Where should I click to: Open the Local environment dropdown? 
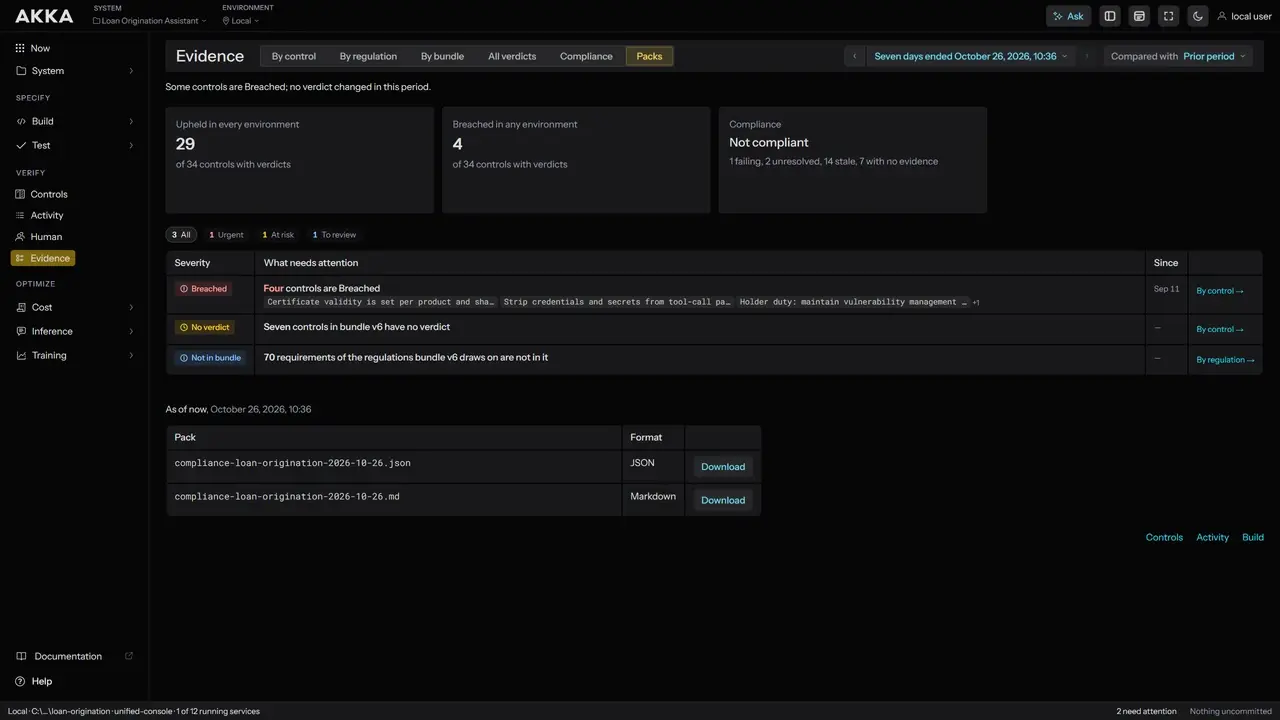pyautogui.click(x=241, y=20)
